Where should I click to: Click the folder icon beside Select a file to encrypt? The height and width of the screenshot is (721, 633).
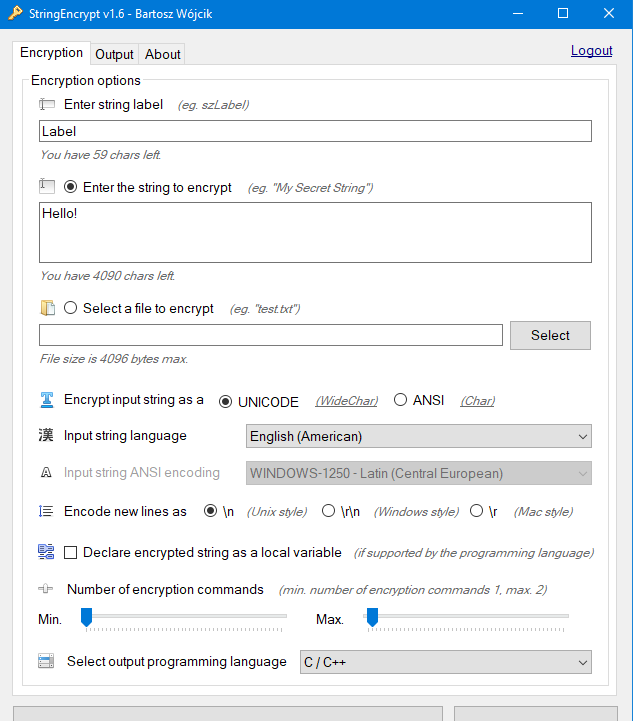pos(47,308)
